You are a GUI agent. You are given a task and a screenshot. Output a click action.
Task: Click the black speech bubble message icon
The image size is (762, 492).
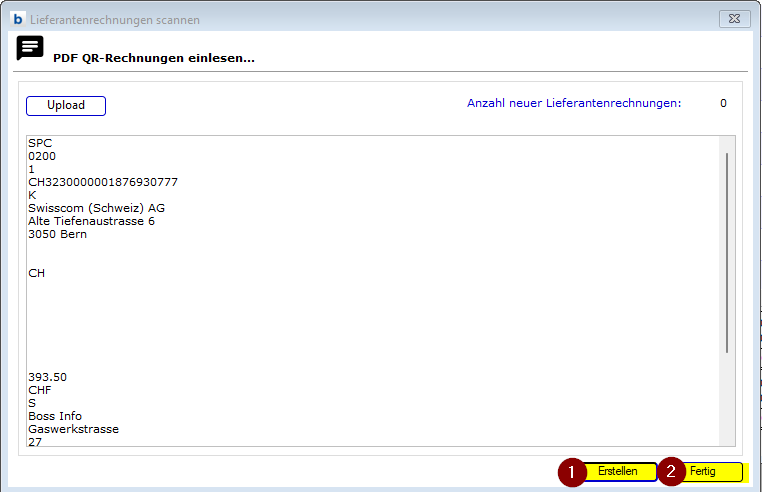pyautogui.click(x=30, y=47)
